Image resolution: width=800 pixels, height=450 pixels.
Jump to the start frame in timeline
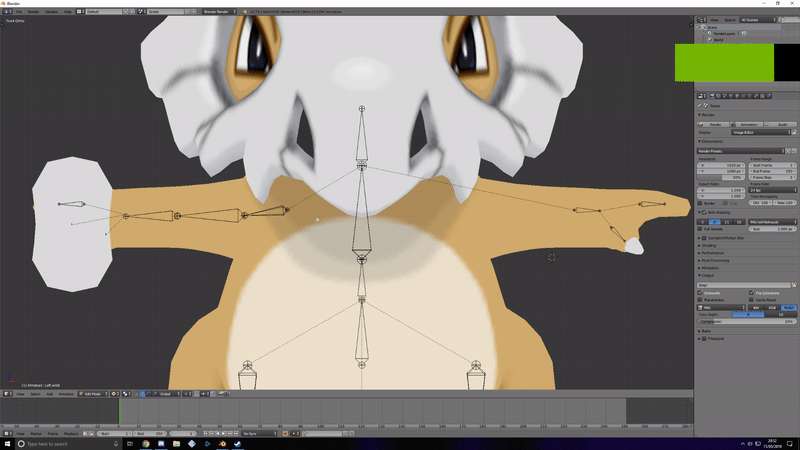pos(205,433)
